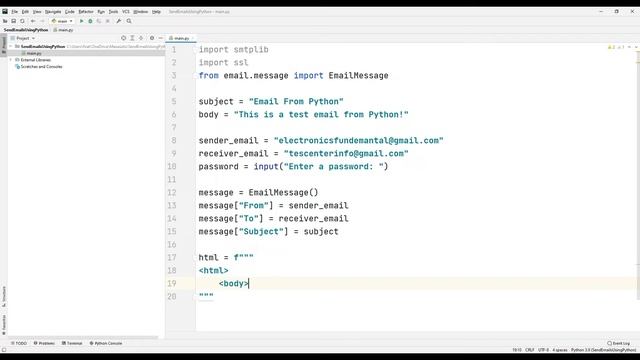Open the 'main' run configuration dropdown
Viewport: 640px width, 360px height.
[x=62, y=21]
